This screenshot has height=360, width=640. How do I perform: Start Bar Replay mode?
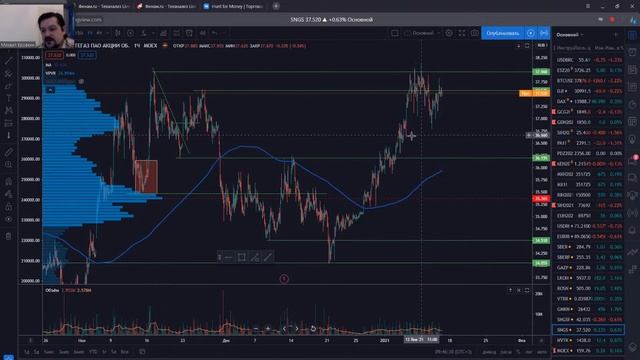coord(202,33)
